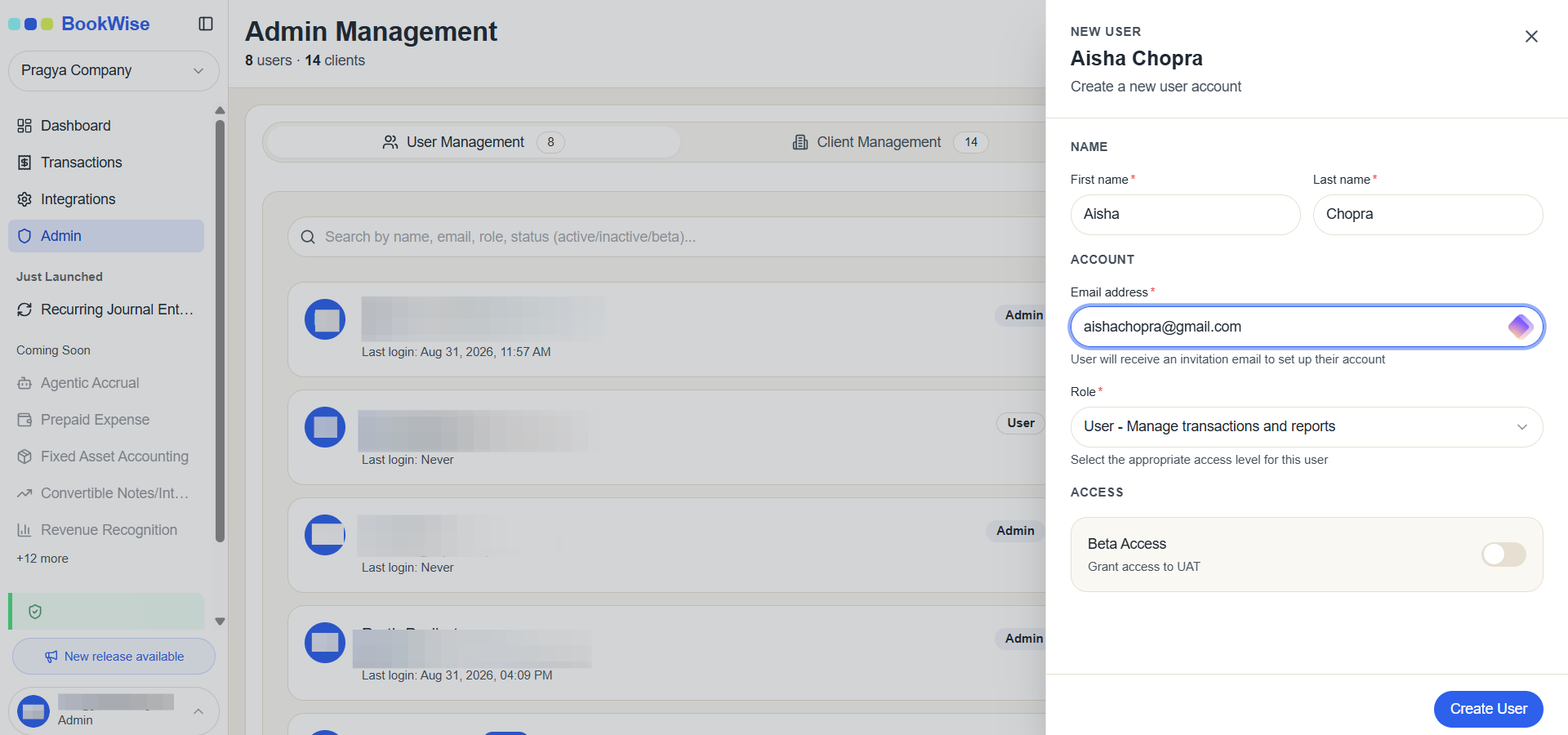Collapse the sidebar panel icon
Image resolution: width=1568 pixels, height=735 pixels.
coord(206,24)
